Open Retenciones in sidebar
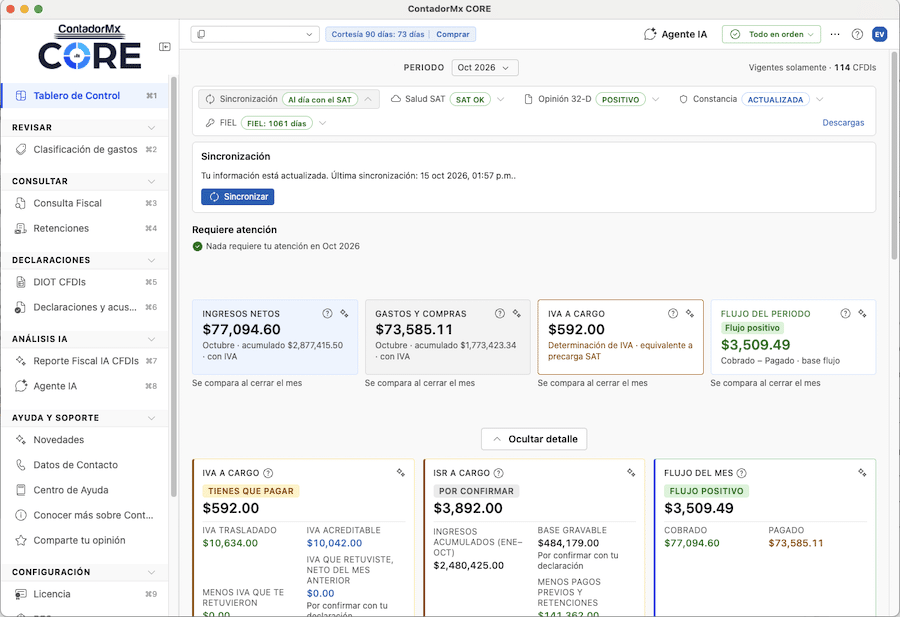The width and height of the screenshot is (900, 617). pyautogui.click(x=85, y=228)
